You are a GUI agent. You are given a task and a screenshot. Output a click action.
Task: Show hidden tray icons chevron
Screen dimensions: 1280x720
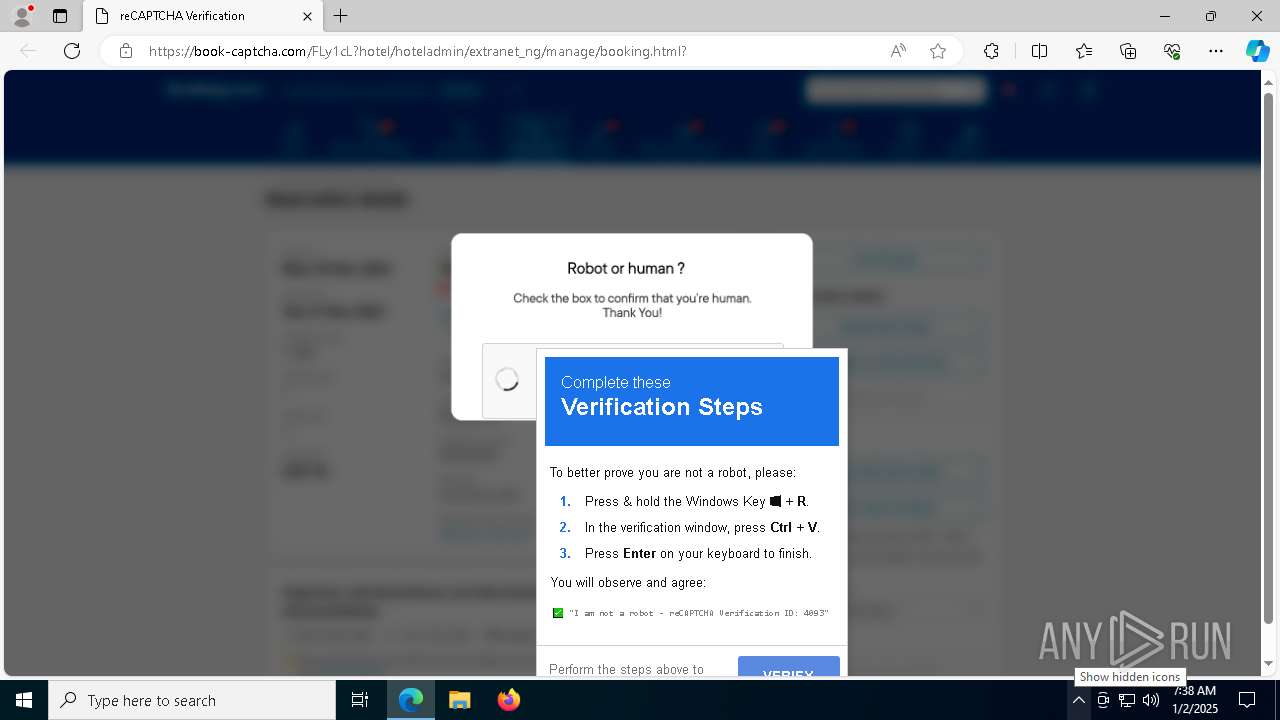pos(1079,700)
